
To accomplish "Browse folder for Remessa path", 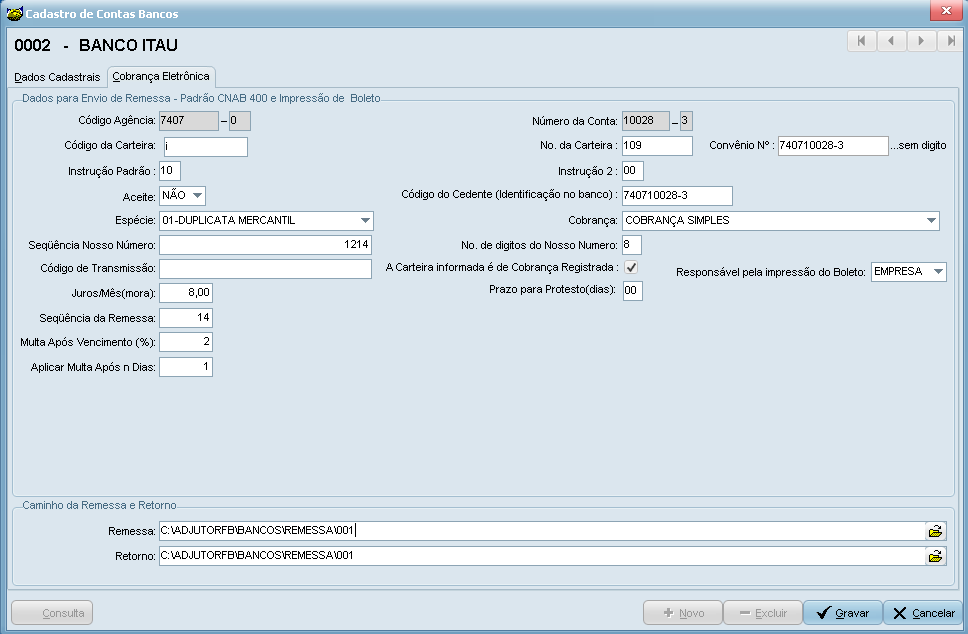I will [935, 531].
